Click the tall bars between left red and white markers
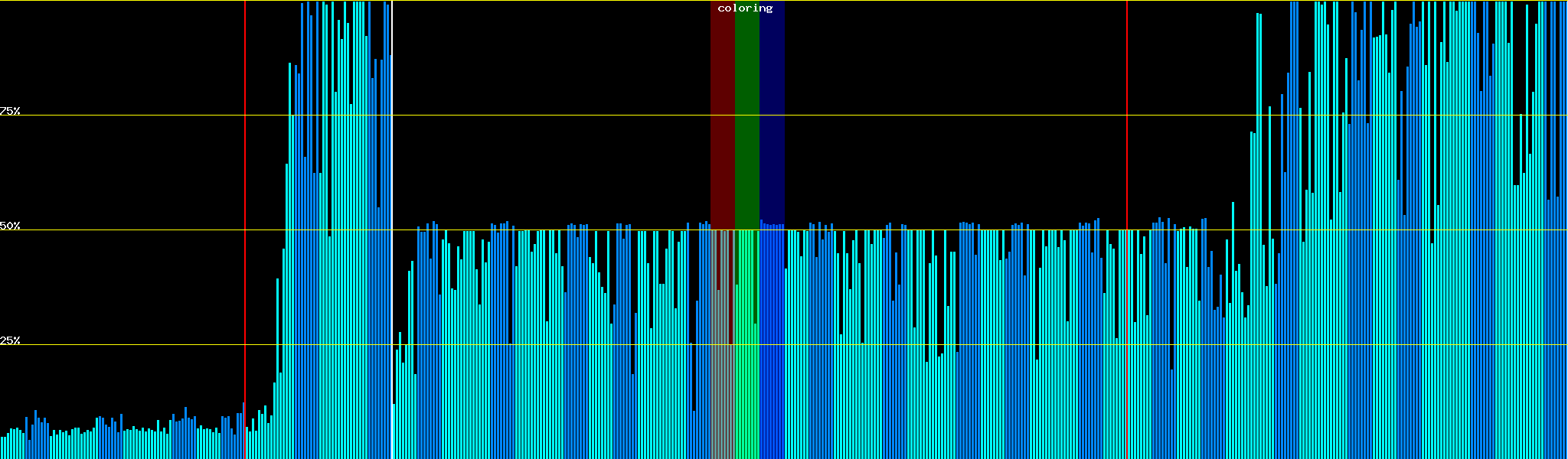 pyautogui.click(x=337, y=229)
